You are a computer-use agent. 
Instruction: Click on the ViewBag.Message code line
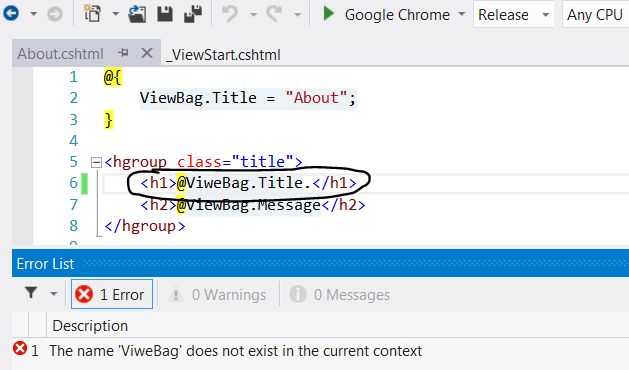point(253,205)
